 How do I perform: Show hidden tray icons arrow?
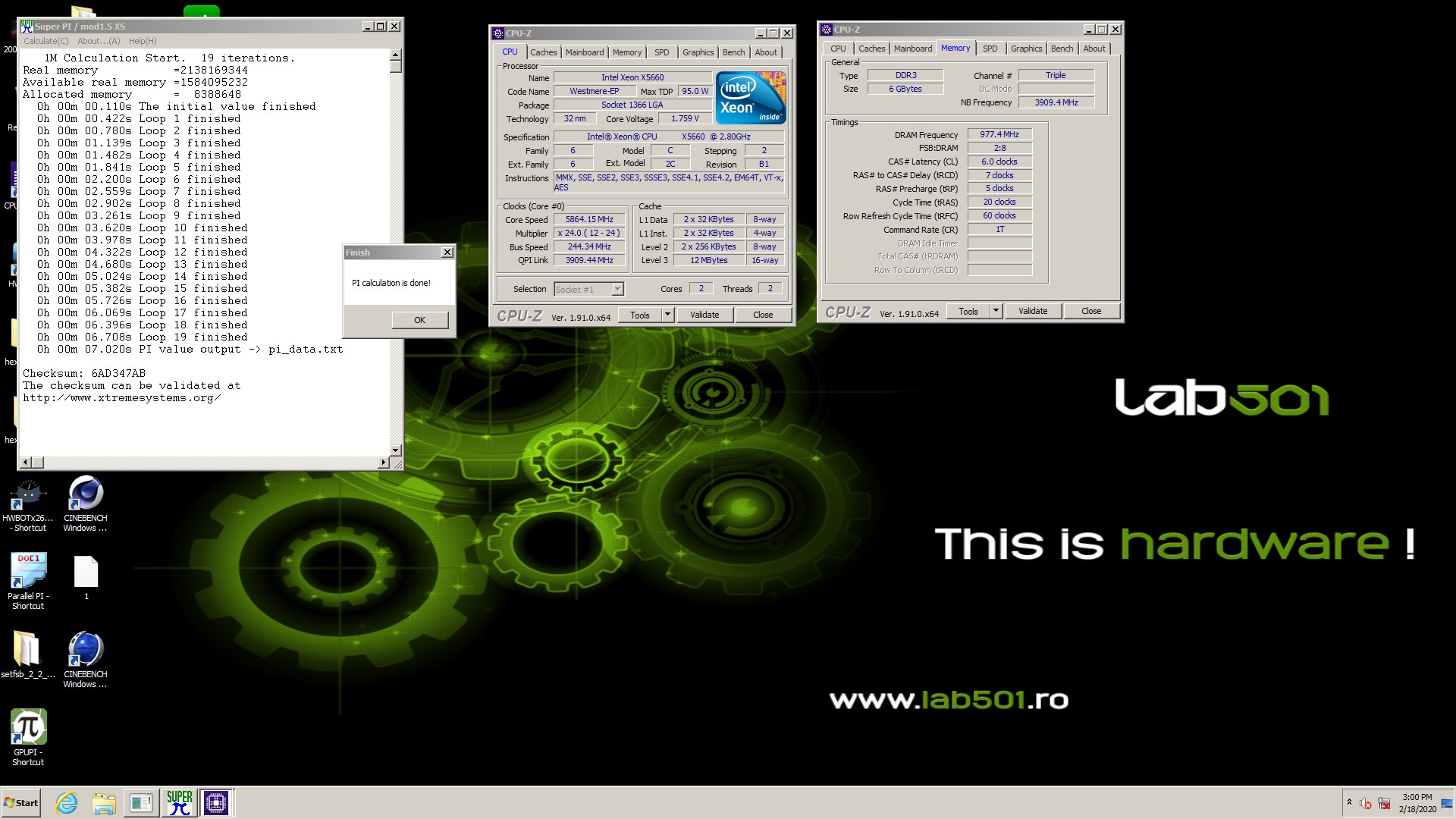(x=1349, y=802)
